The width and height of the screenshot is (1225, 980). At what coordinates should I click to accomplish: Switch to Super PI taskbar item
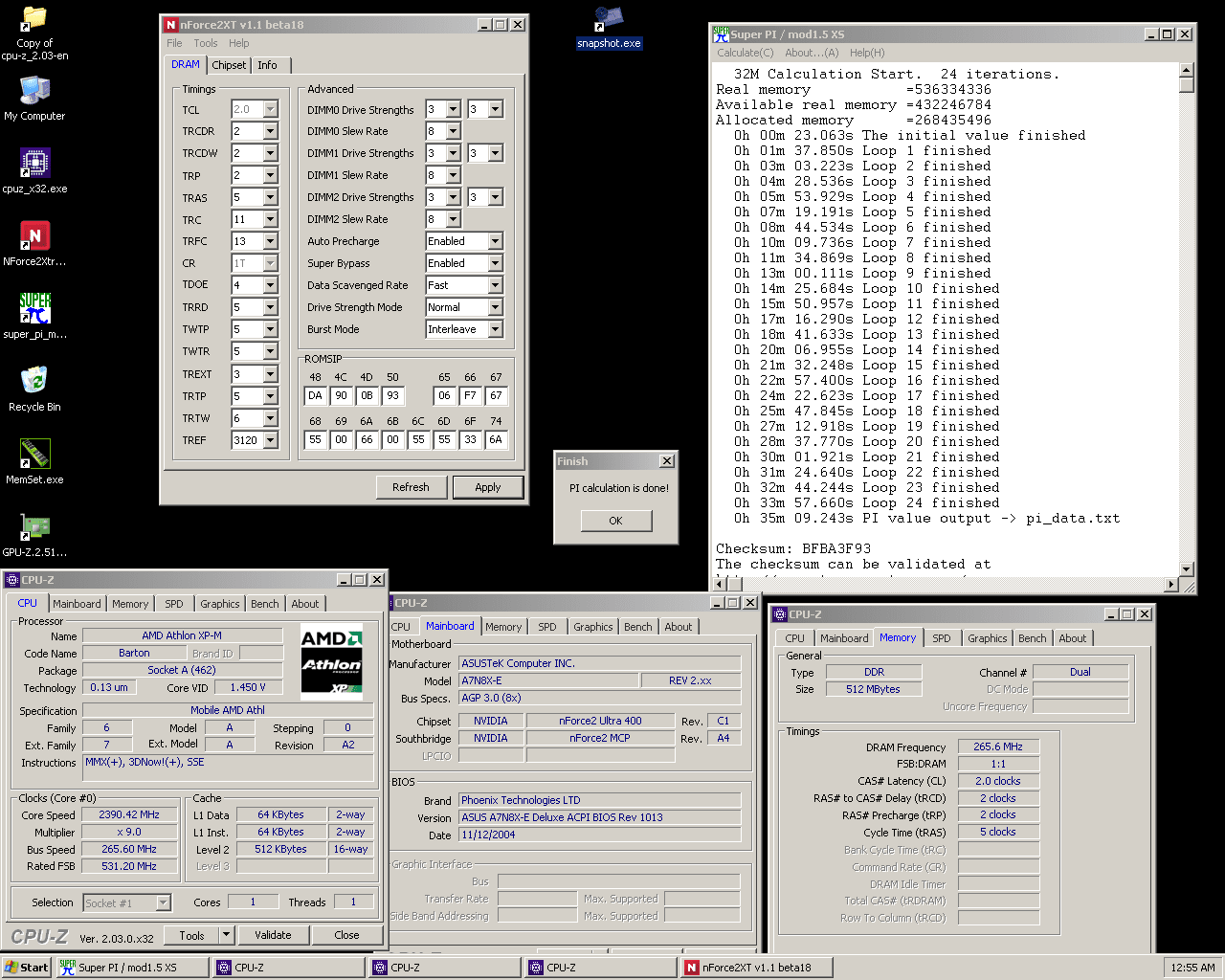coord(131,968)
